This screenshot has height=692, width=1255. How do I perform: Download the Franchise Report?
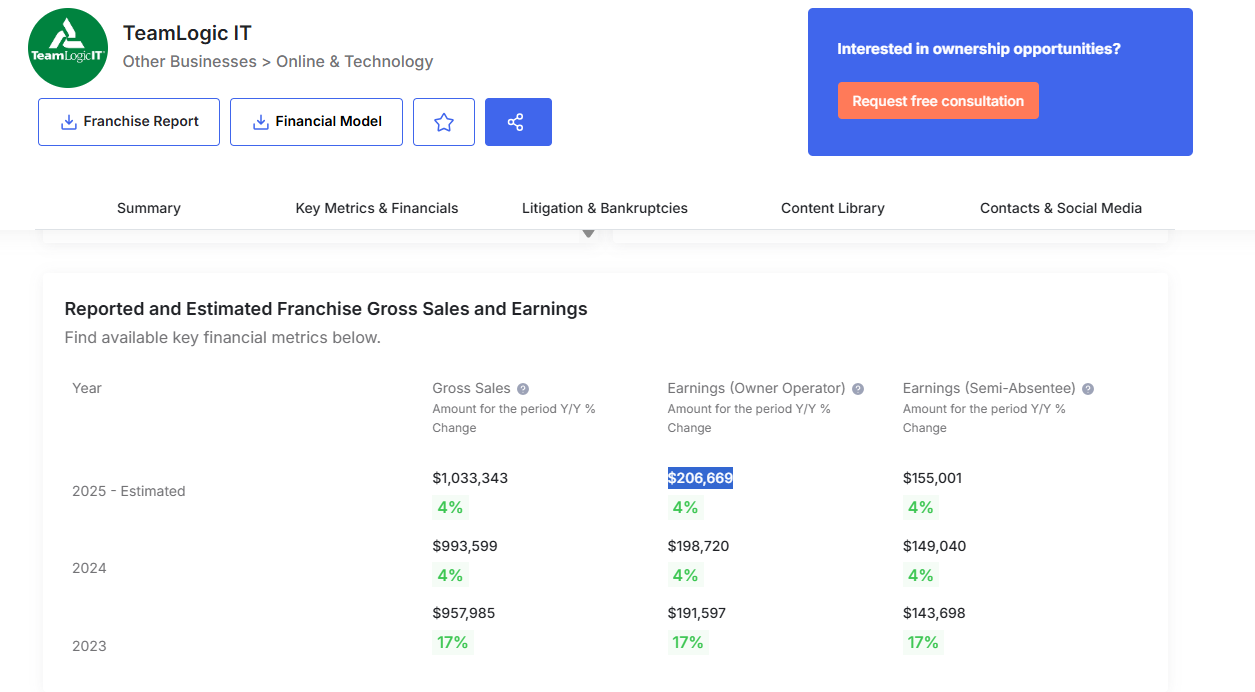pos(129,122)
